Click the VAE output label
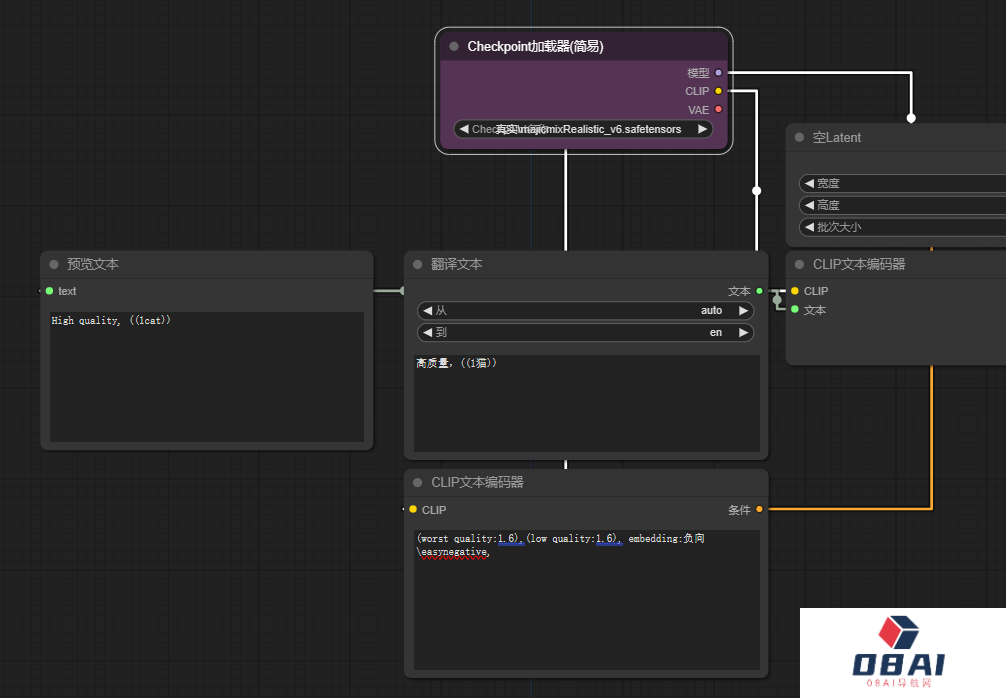This screenshot has width=1006, height=698. point(699,110)
